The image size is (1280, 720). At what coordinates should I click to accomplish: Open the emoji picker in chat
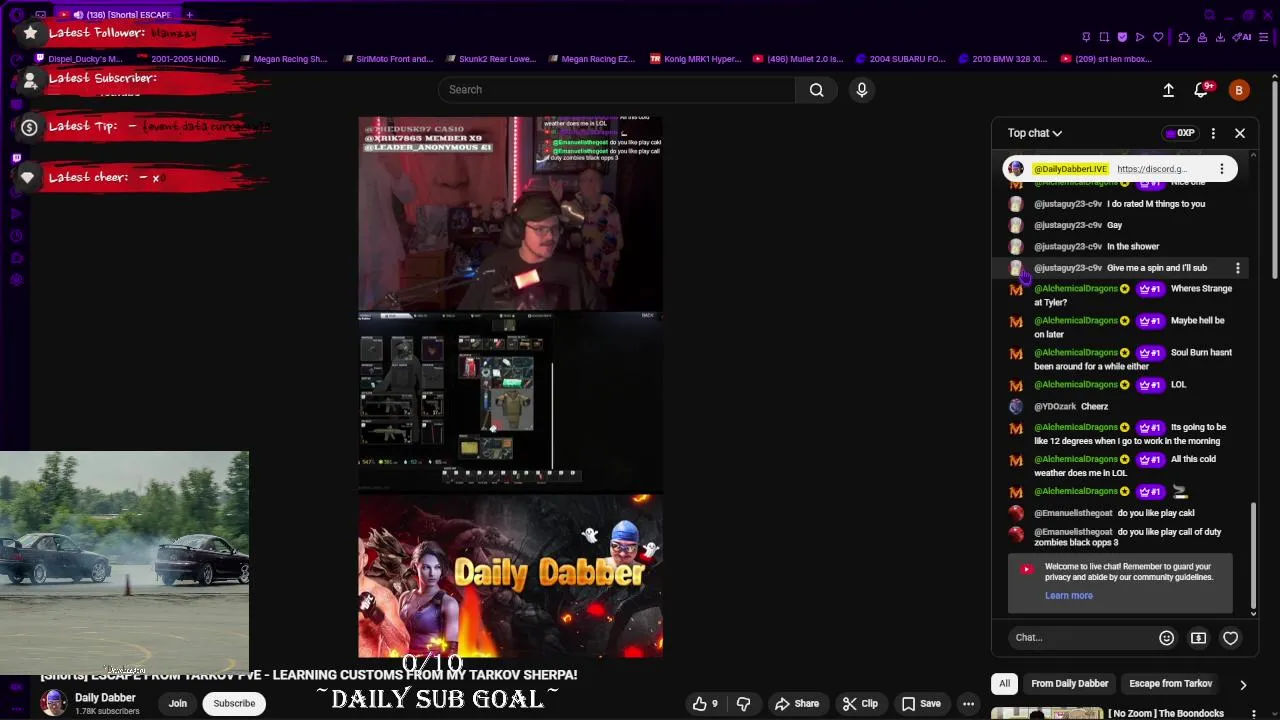(1166, 638)
